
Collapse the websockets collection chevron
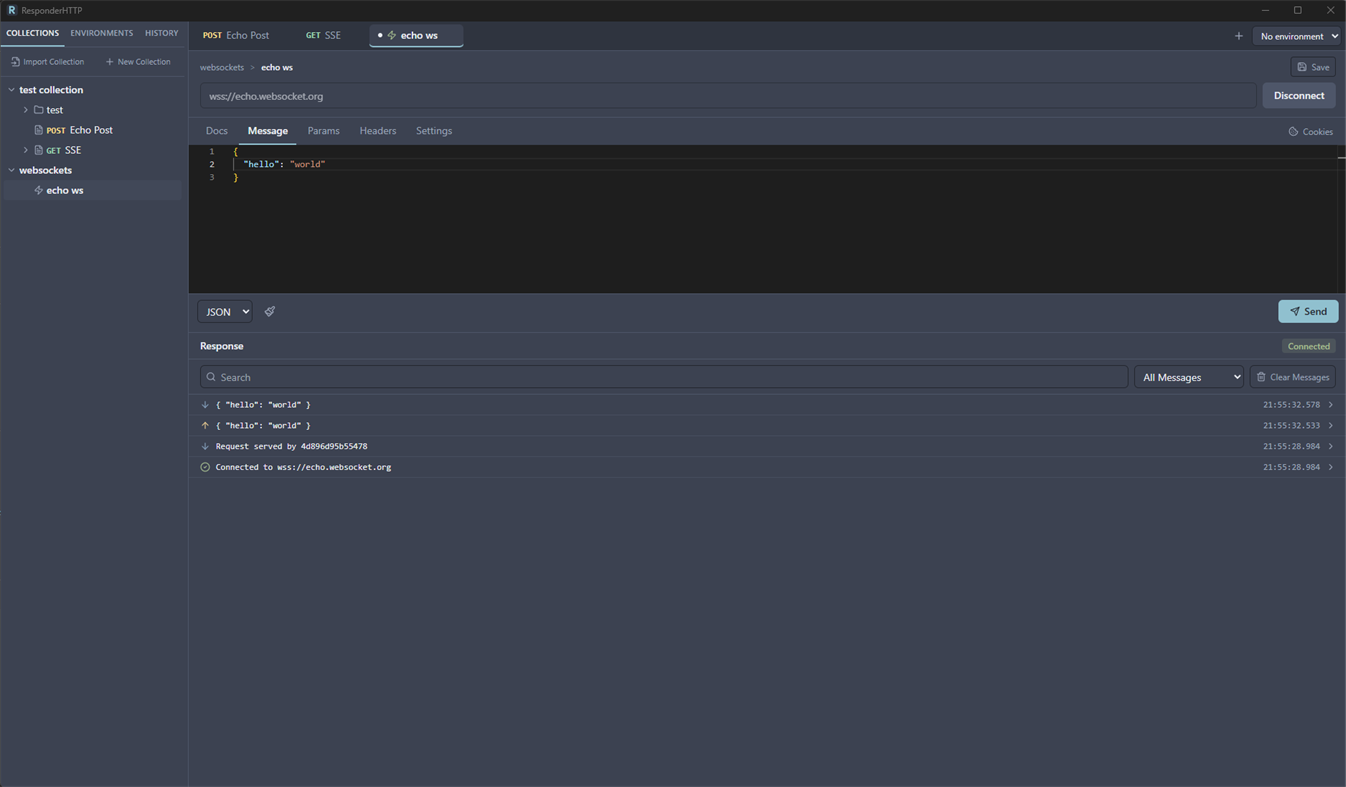(x=12, y=170)
